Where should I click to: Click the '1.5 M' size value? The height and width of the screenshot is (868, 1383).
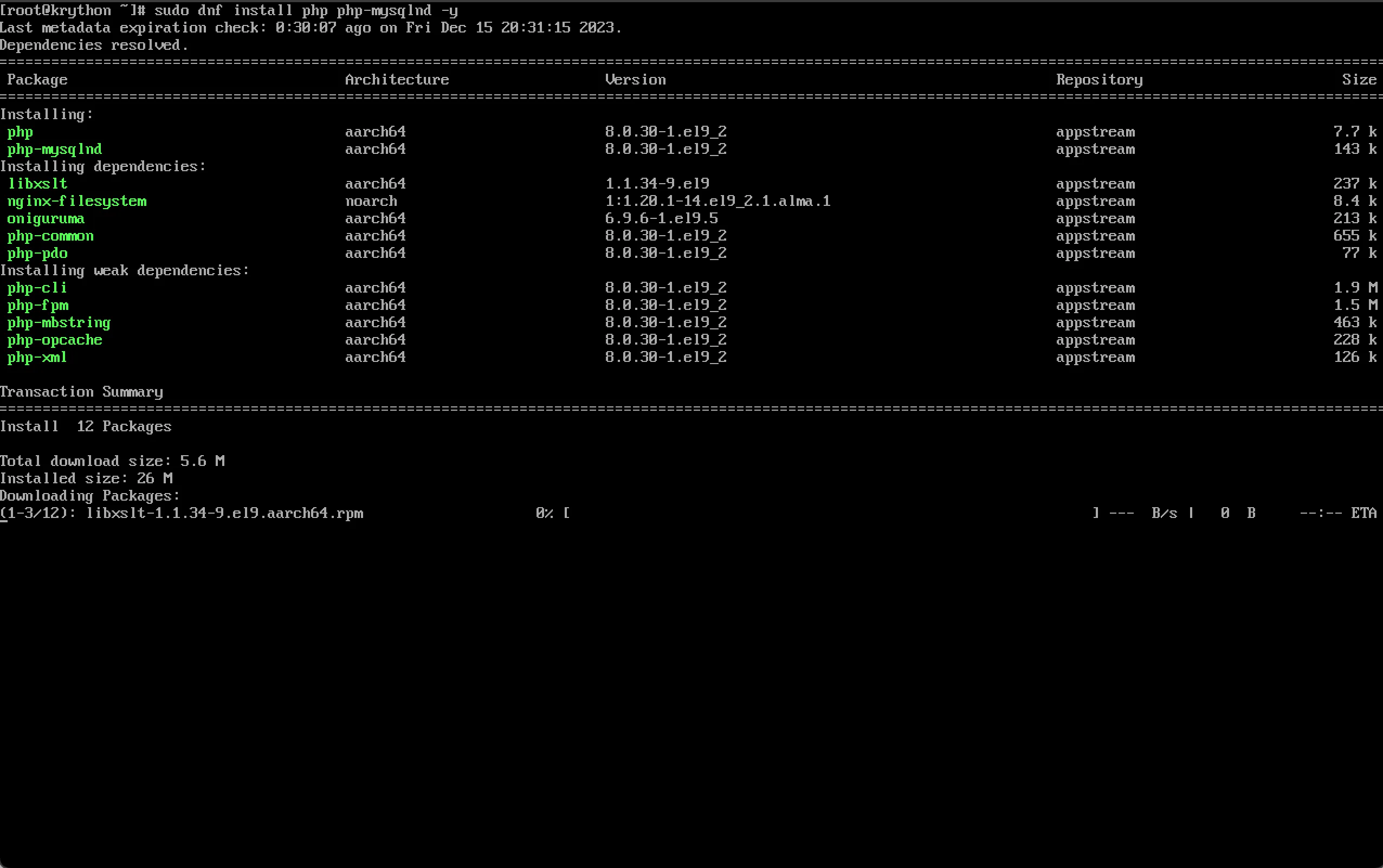tap(1355, 306)
